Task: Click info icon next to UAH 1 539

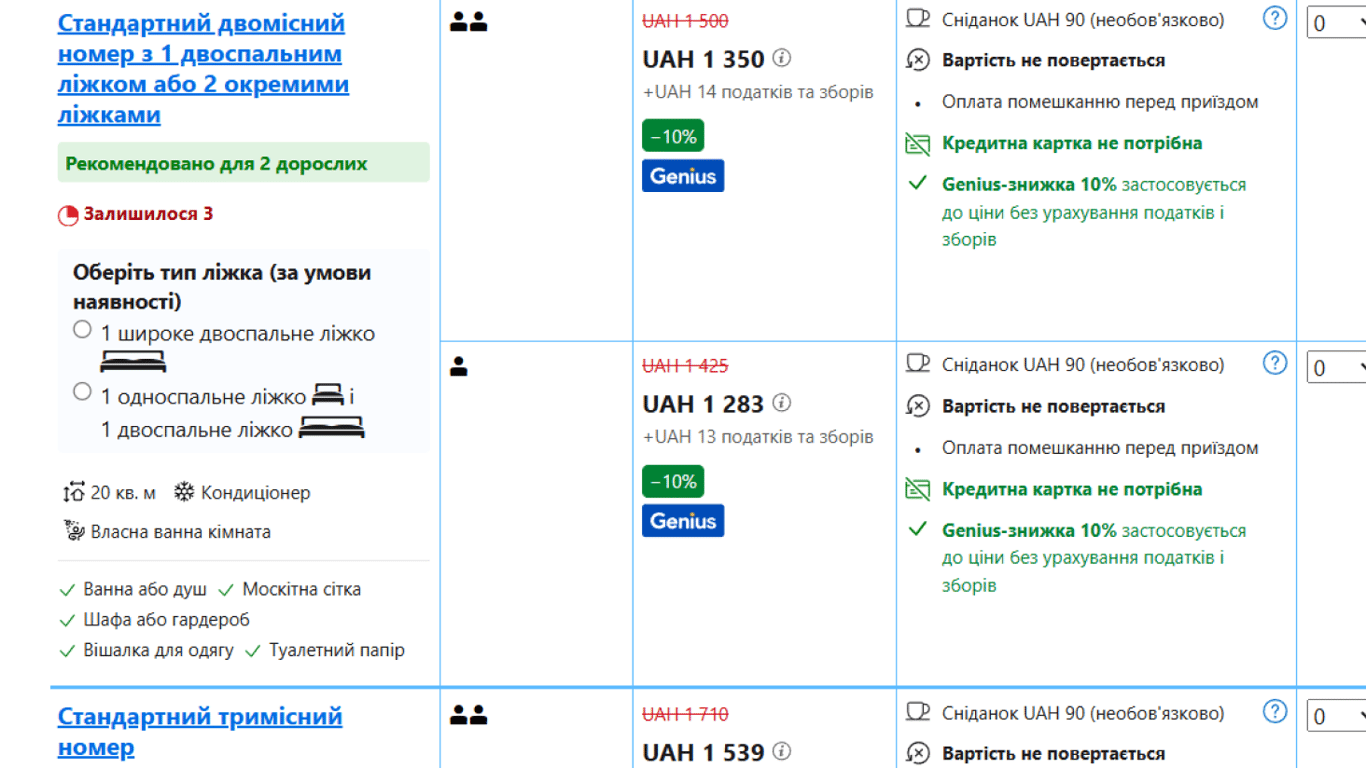Action: [x=782, y=751]
